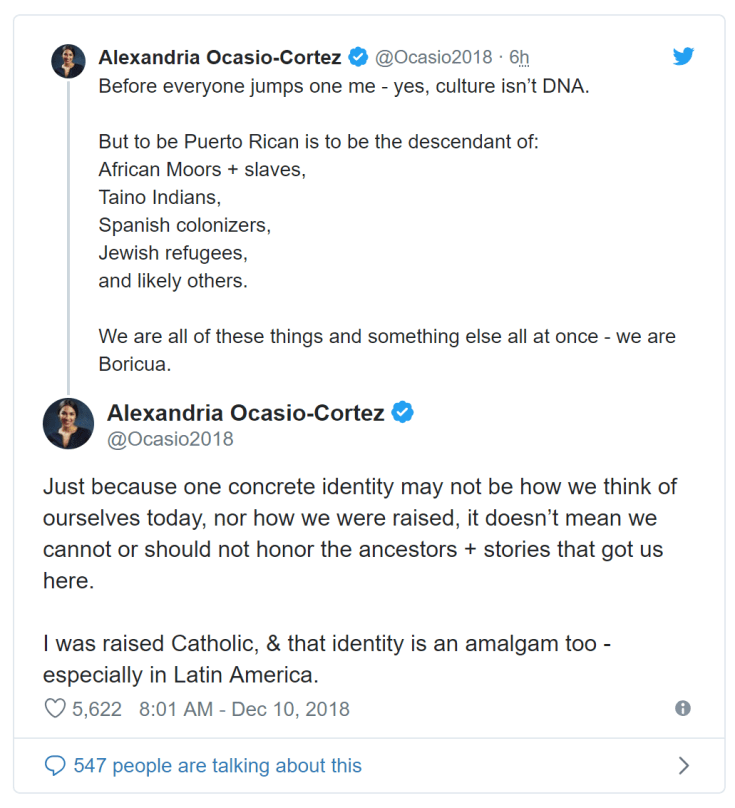735x808 pixels.
Task: Open "547 people are talking about this"
Action: (217, 766)
